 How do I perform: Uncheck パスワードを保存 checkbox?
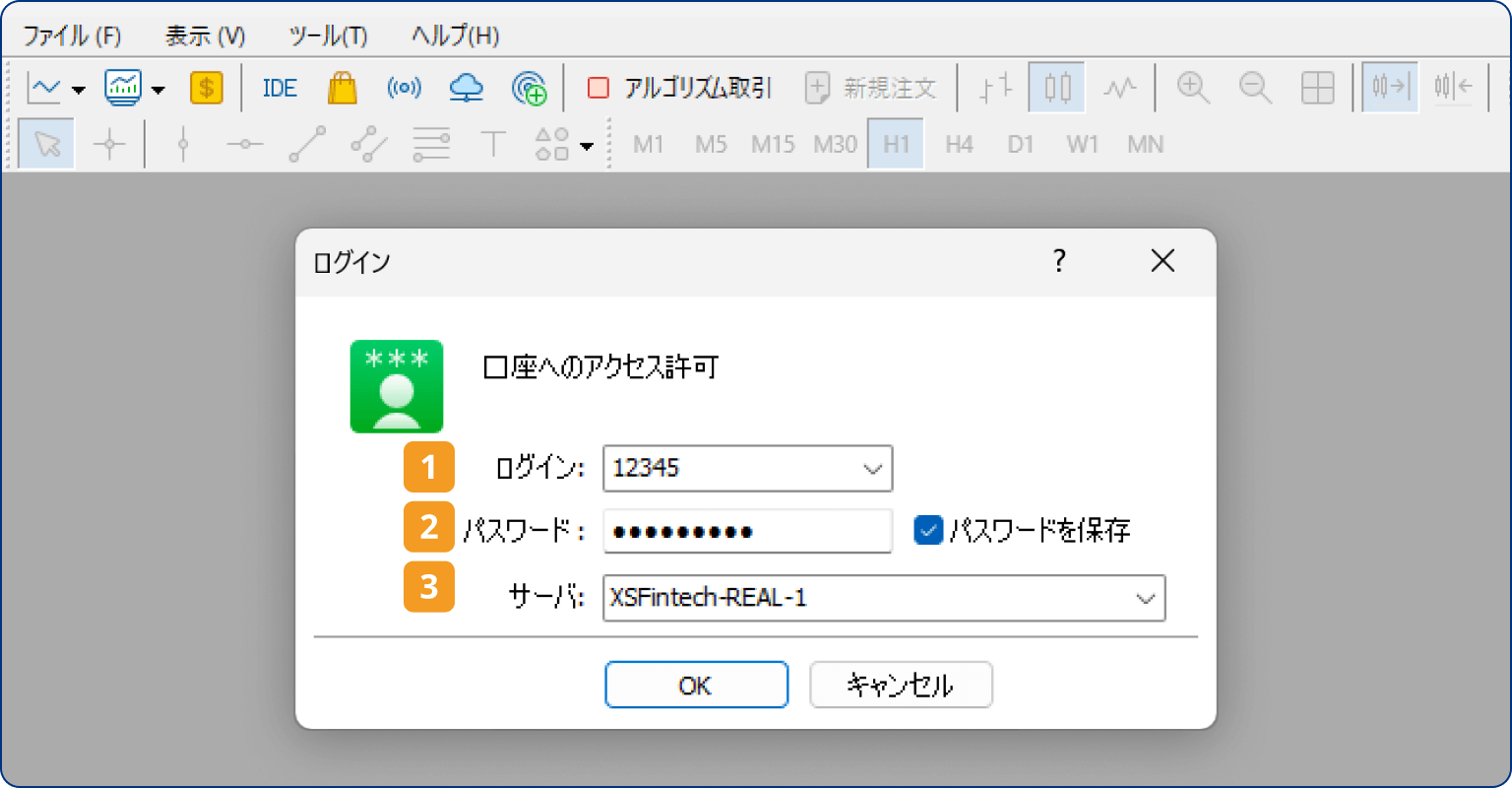click(928, 530)
